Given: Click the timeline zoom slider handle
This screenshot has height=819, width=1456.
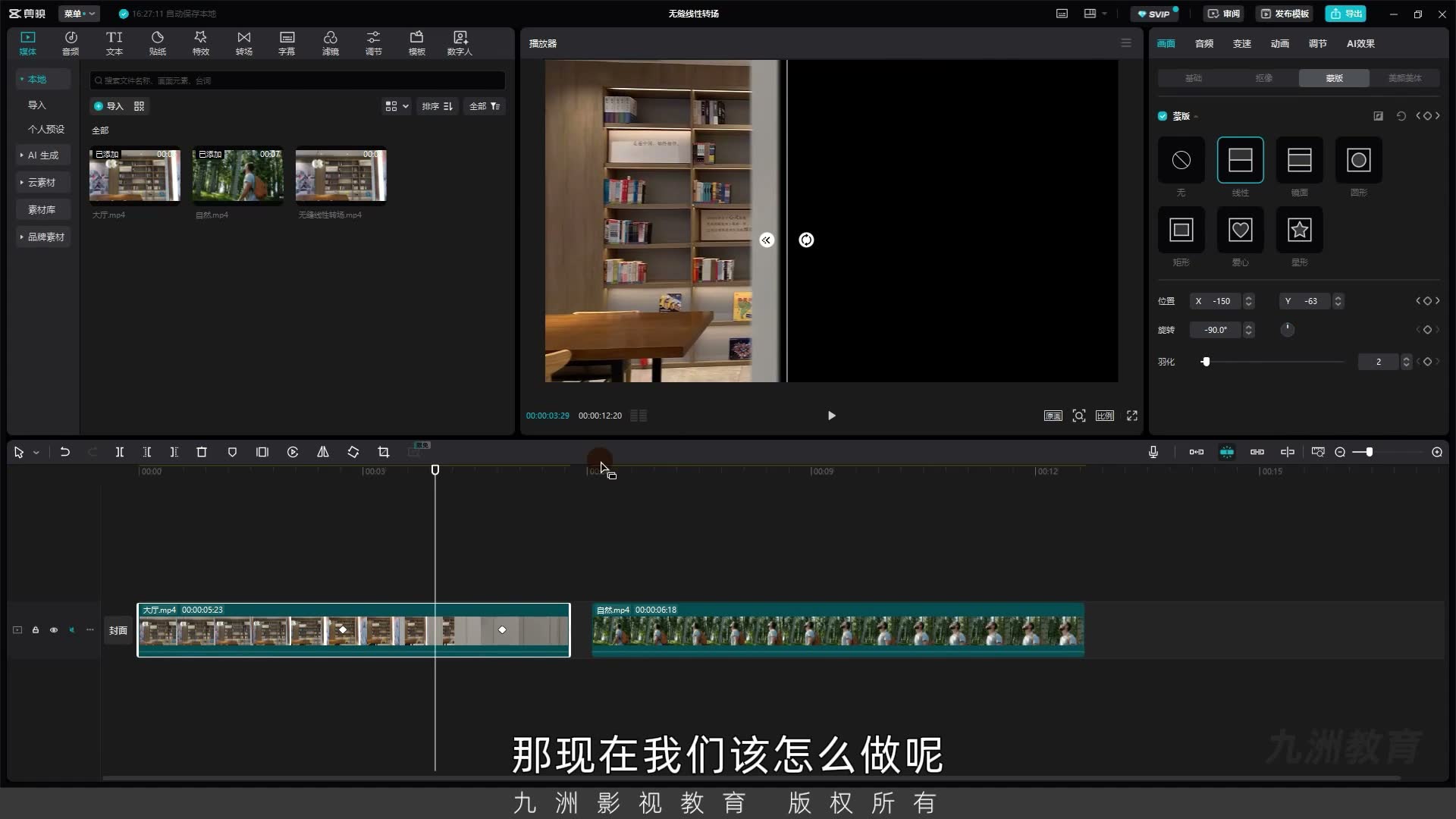Looking at the screenshot, I should click(1369, 452).
